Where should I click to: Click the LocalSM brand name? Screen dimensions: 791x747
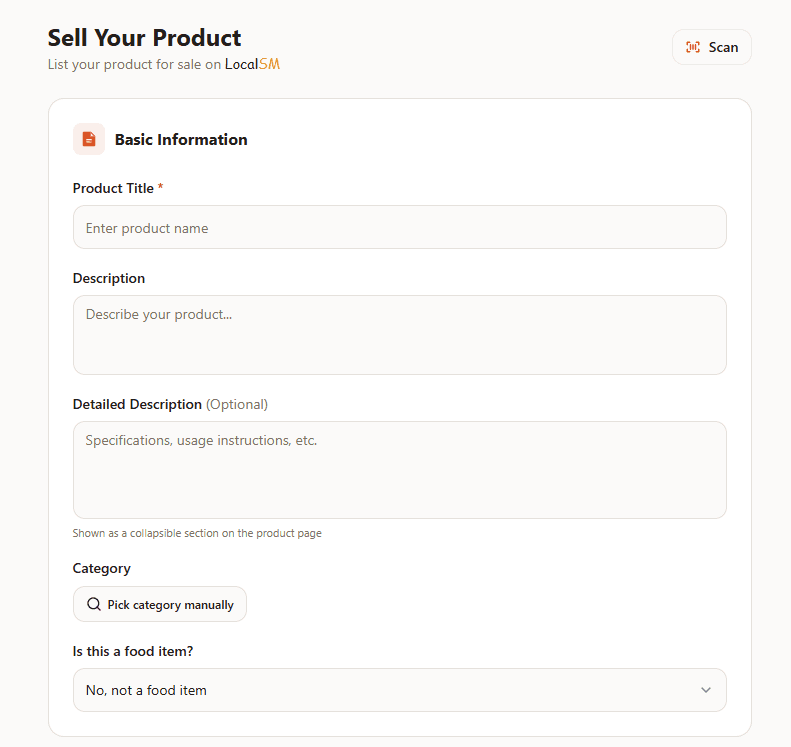point(252,65)
